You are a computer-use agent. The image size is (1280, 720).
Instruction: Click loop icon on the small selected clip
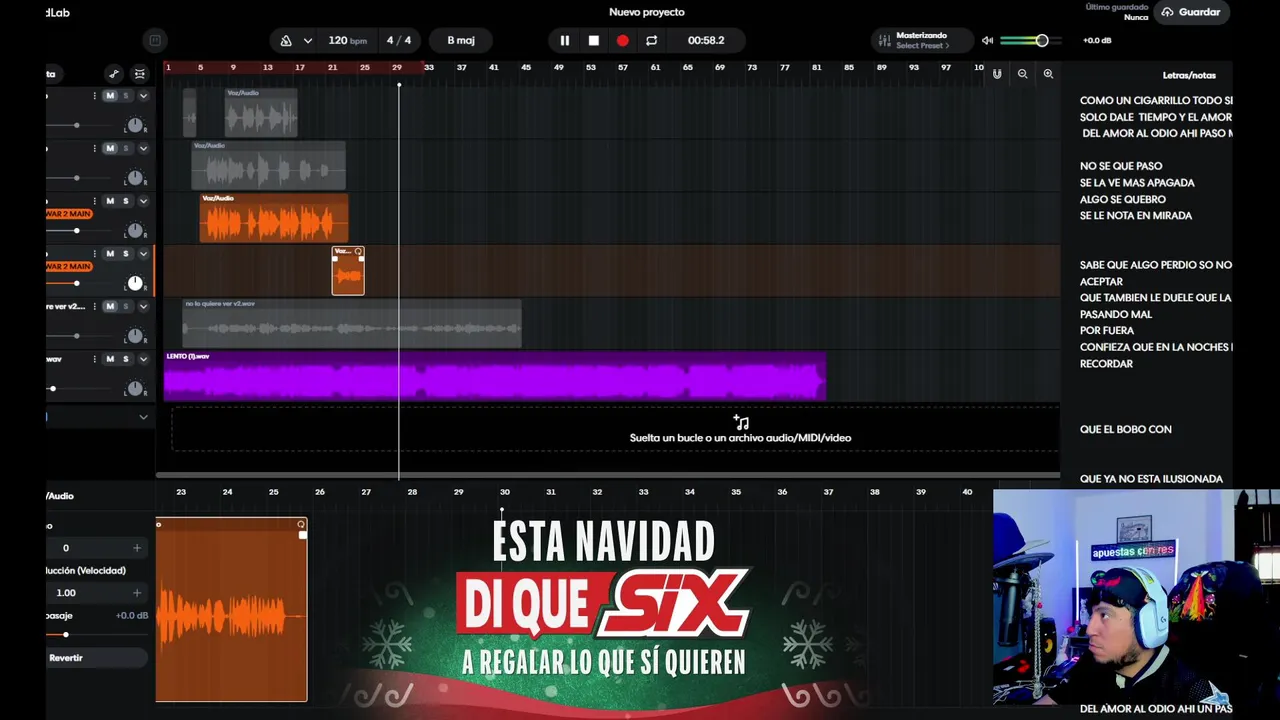(359, 251)
